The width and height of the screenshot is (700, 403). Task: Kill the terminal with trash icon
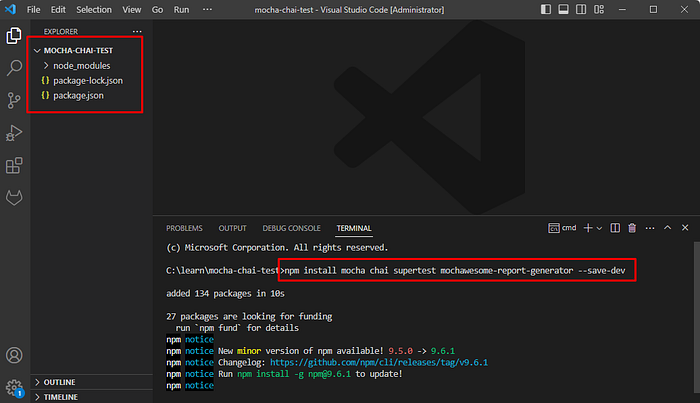(x=632, y=228)
